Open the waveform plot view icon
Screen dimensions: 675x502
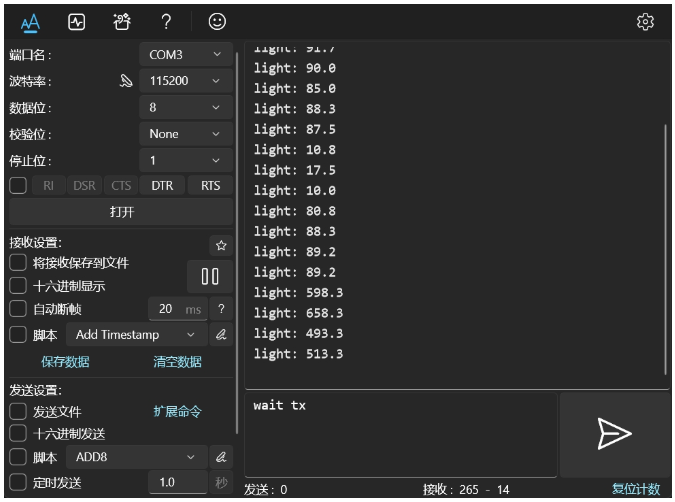click(x=76, y=21)
